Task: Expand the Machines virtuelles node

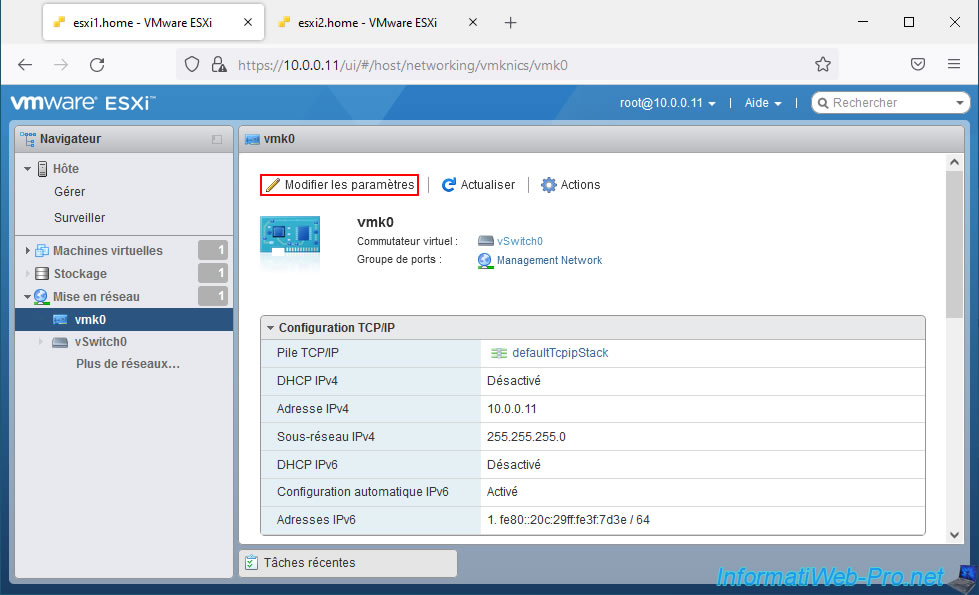Action: [27, 250]
